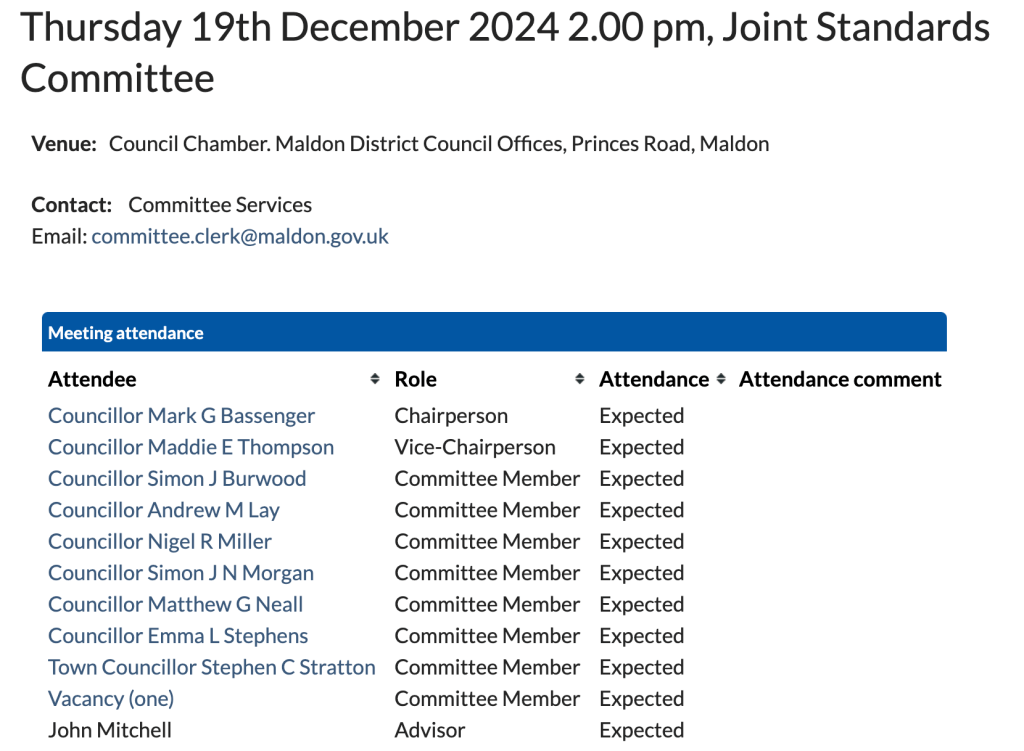This screenshot has width=1024, height=751.
Task: Click the Meeting attendance table title bar
Action: pyautogui.click(x=494, y=333)
